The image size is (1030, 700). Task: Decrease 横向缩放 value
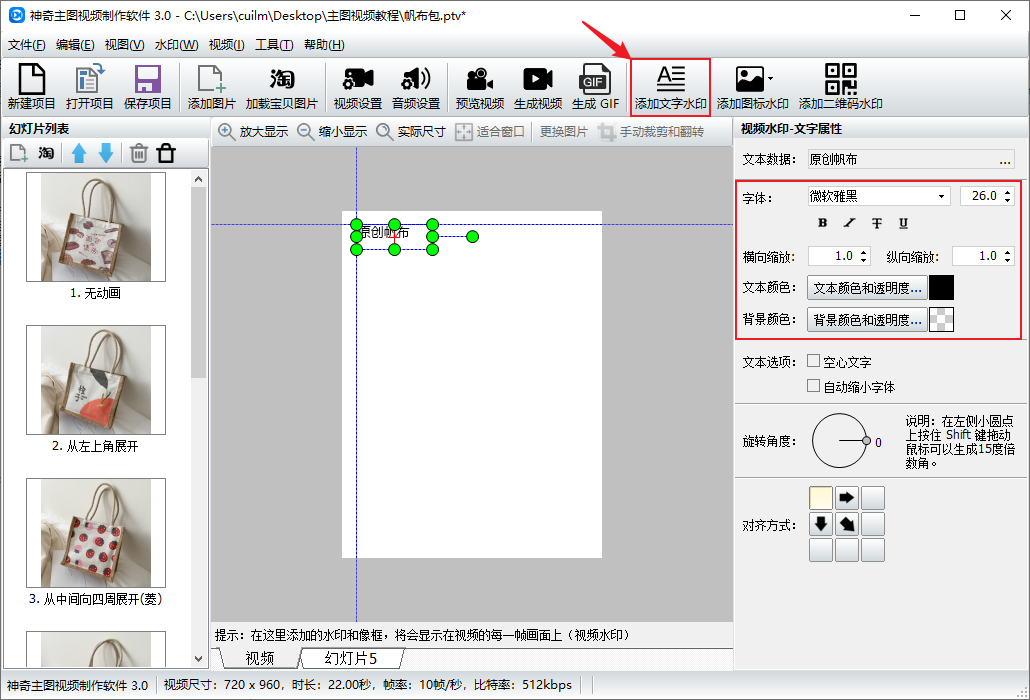(864, 259)
